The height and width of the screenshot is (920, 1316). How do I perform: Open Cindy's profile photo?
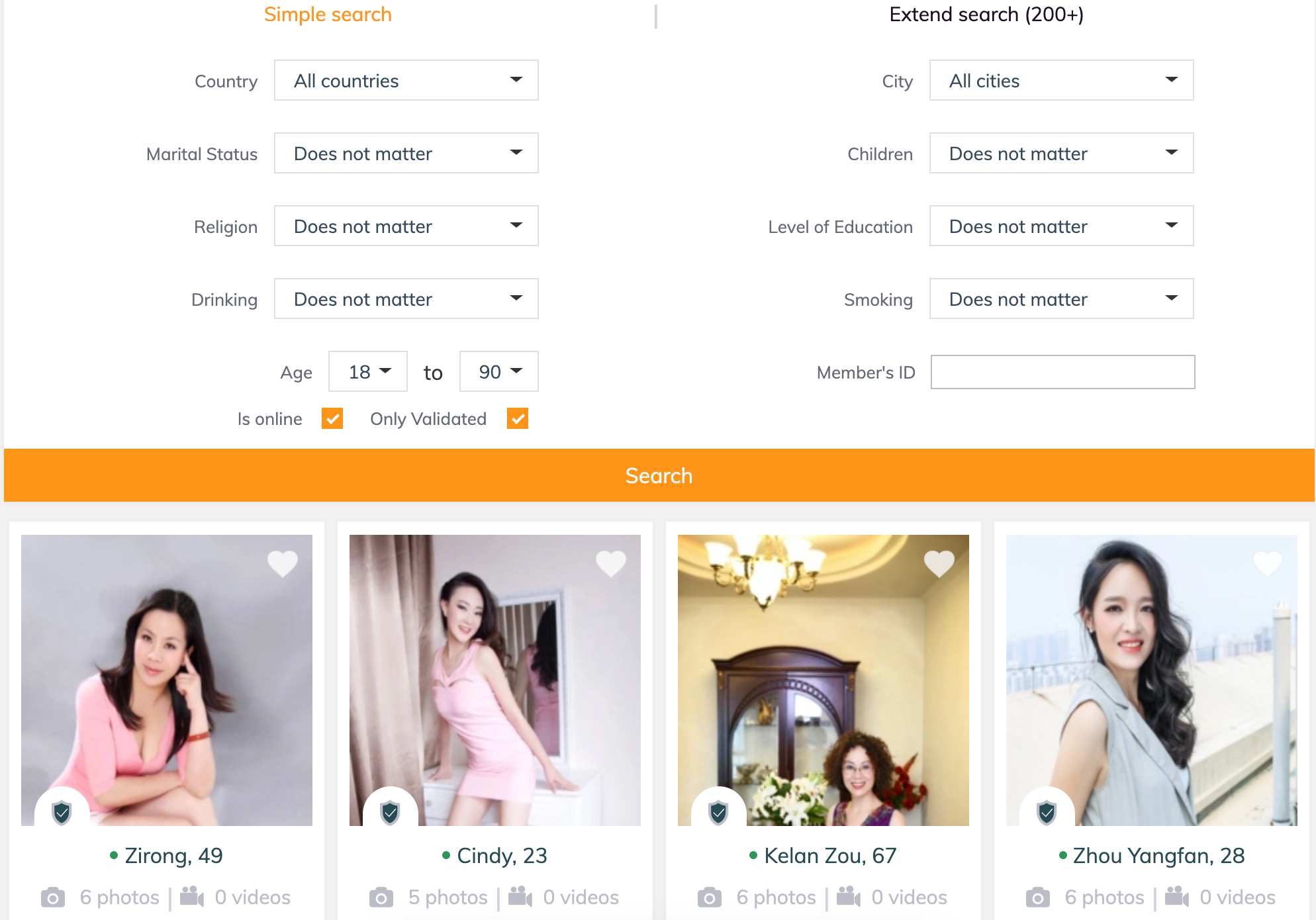(x=495, y=680)
